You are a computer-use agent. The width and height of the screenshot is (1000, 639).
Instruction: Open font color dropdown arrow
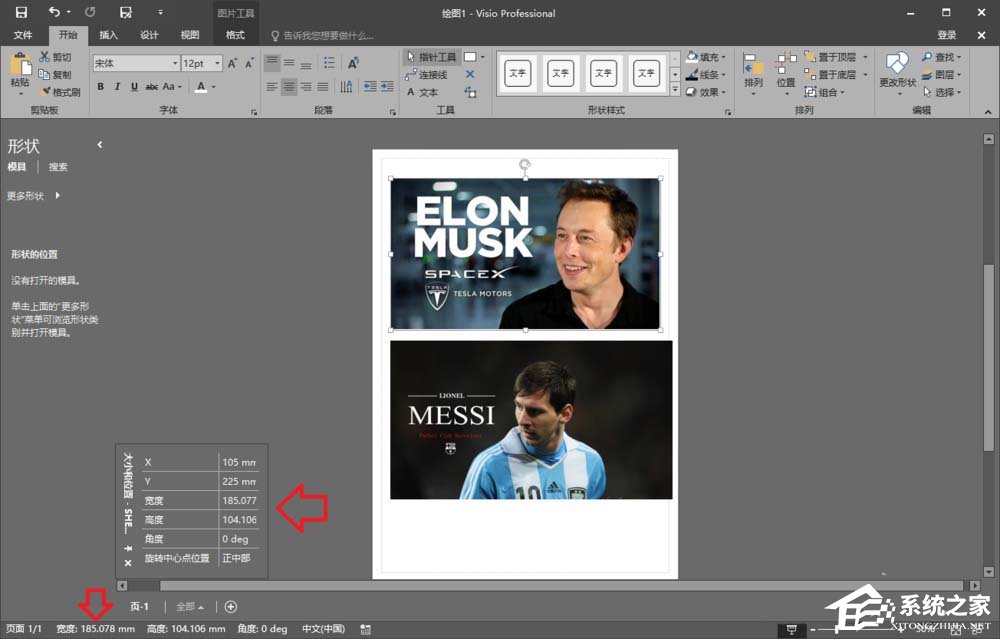coord(214,87)
